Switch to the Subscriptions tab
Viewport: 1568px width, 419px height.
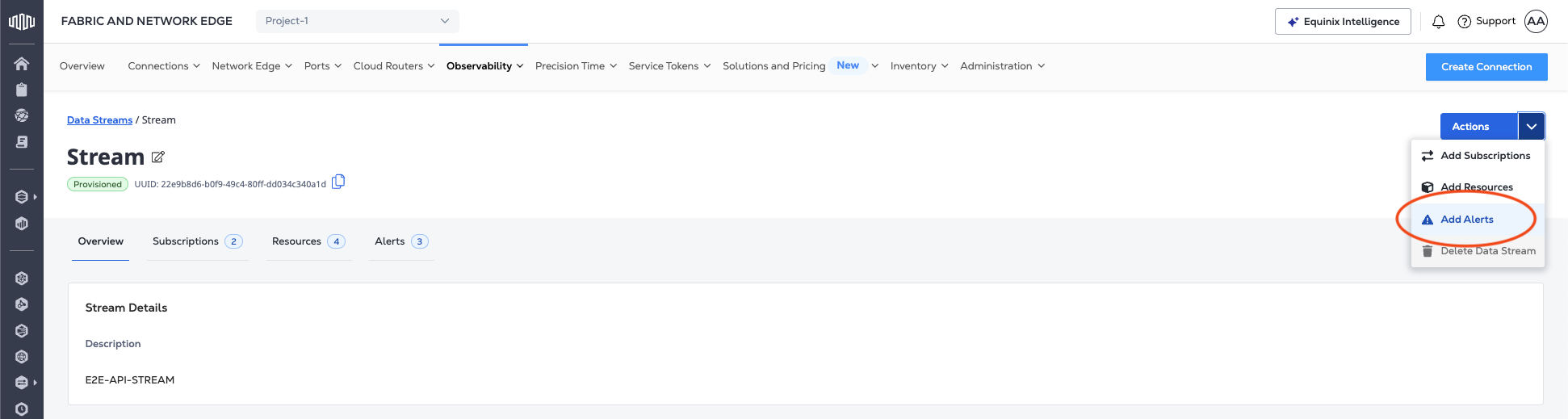pyautogui.click(x=196, y=241)
